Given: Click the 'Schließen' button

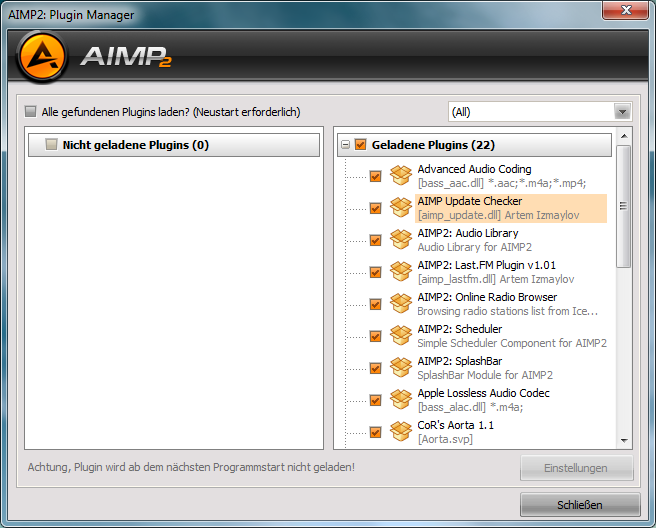Looking at the screenshot, I should [580, 505].
